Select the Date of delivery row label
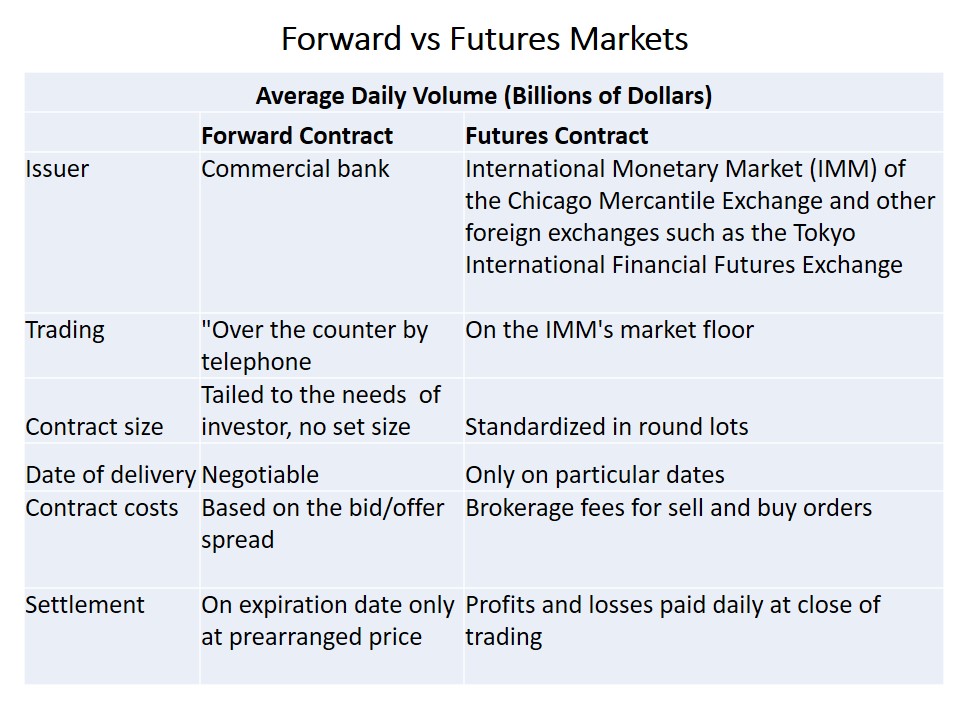The image size is (960, 720). [x=110, y=475]
